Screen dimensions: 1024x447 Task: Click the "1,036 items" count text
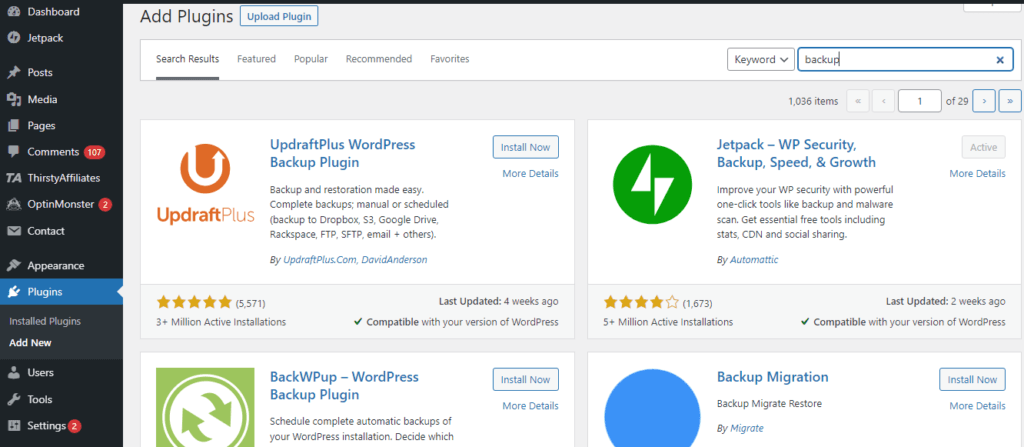pyautogui.click(x=812, y=101)
